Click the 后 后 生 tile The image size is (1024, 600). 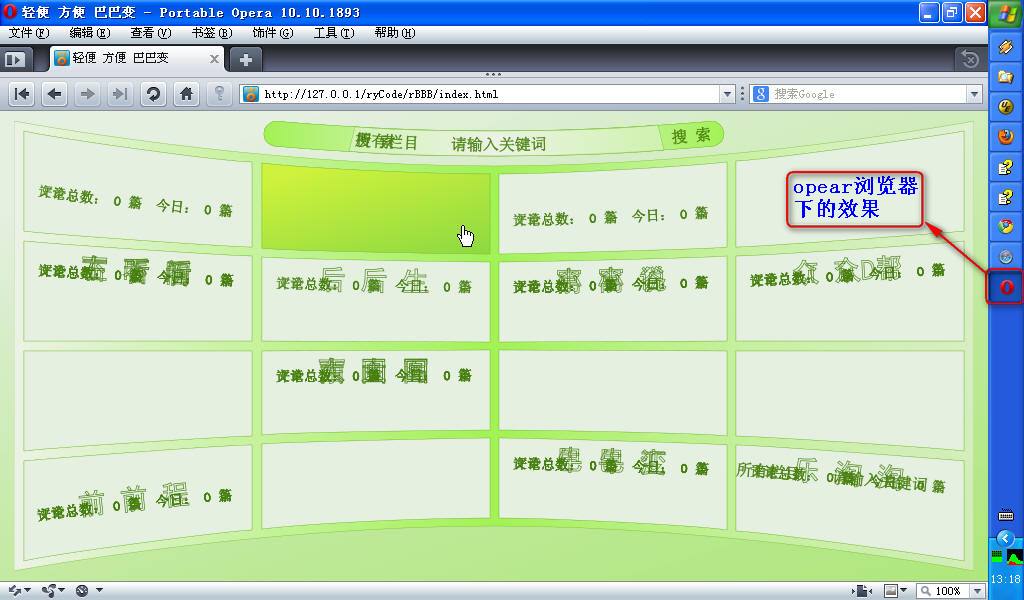pyautogui.click(x=376, y=299)
